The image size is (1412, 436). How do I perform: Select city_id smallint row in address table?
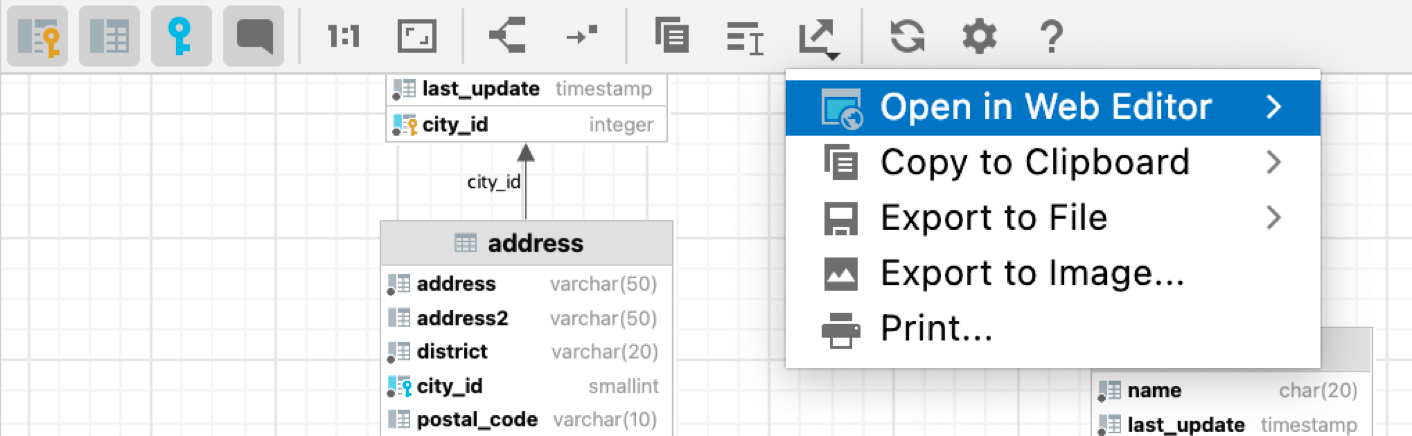(x=526, y=386)
